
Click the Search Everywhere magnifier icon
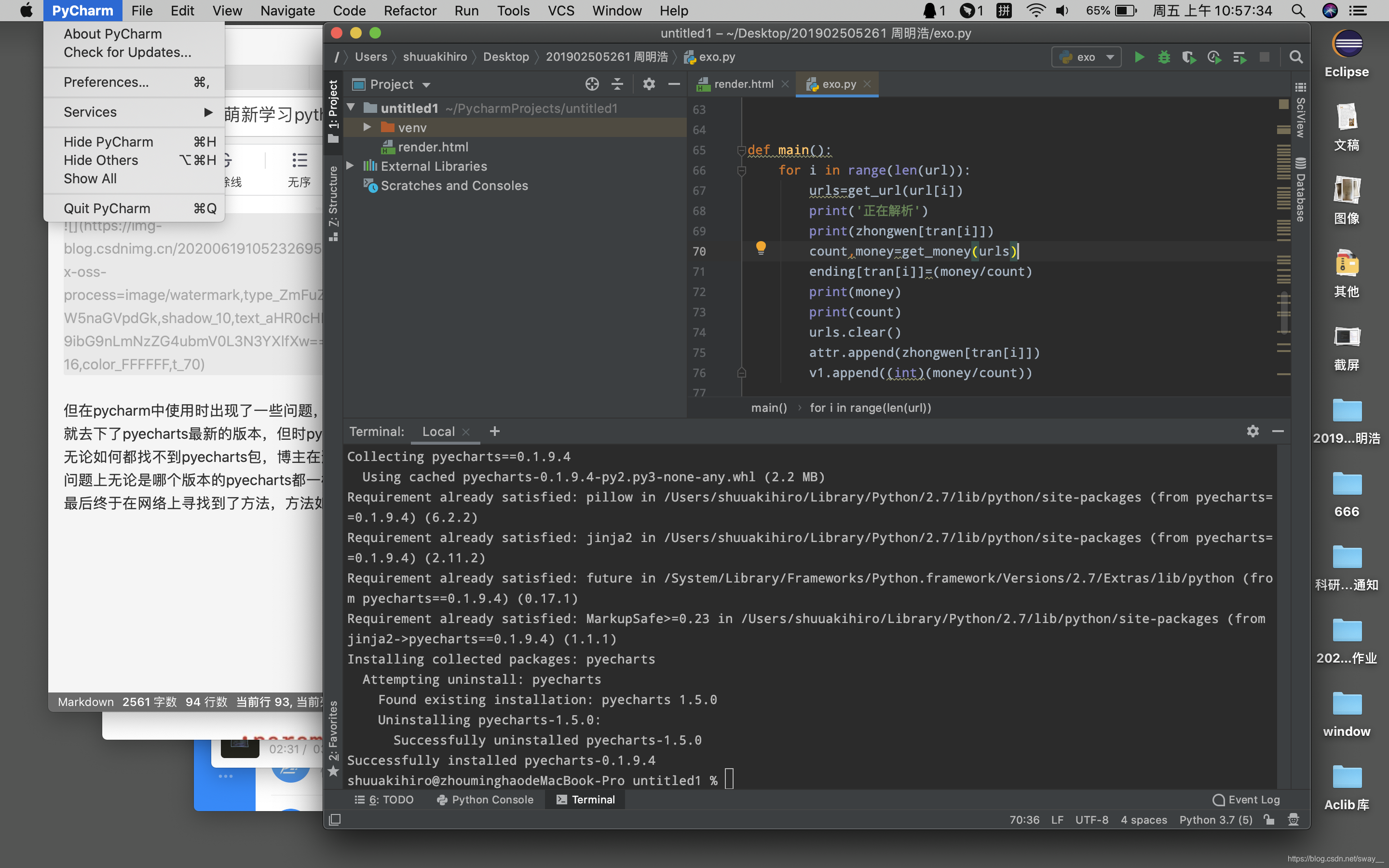tap(1295, 57)
